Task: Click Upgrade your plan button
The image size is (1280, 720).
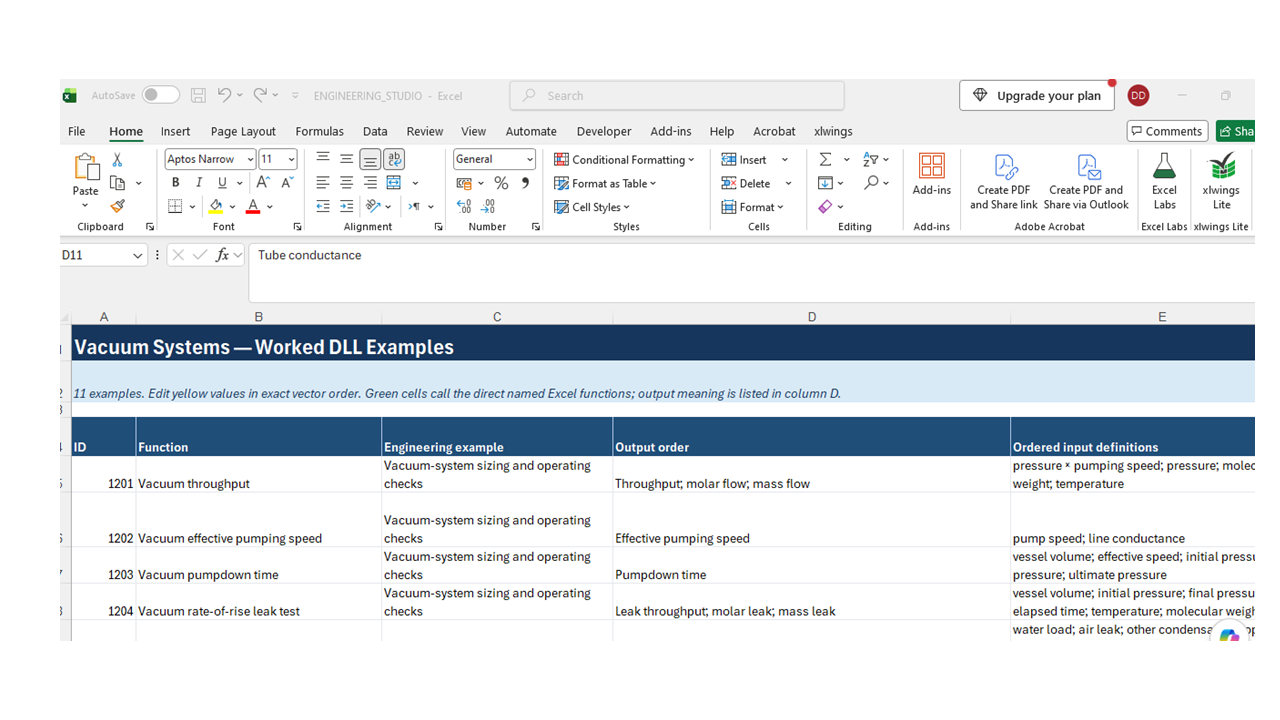Action: click(1037, 95)
